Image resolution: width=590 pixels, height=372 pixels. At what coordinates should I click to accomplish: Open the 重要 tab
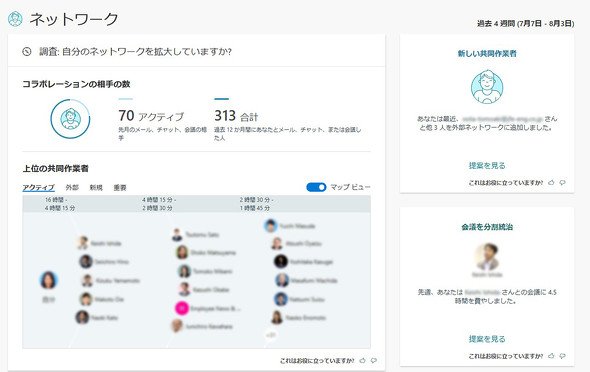[x=120, y=187]
